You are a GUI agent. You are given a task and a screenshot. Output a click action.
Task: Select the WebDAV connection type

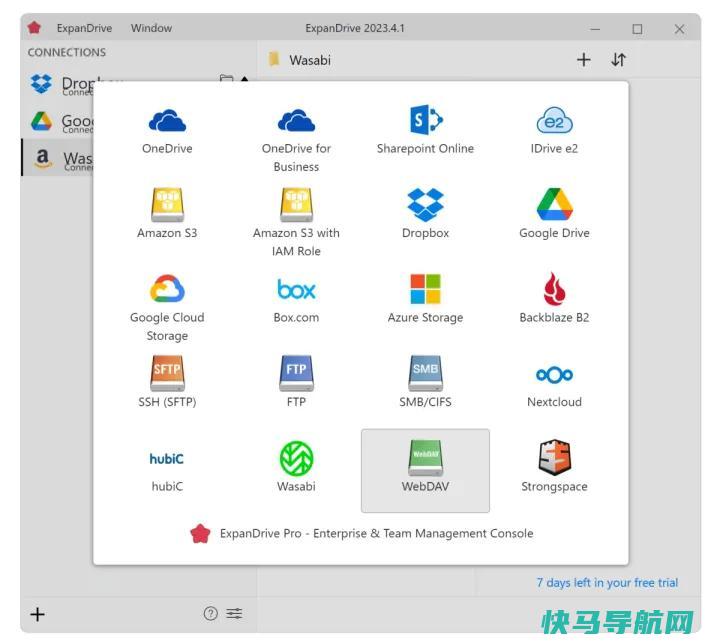pyautogui.click(x=425, y=470)
